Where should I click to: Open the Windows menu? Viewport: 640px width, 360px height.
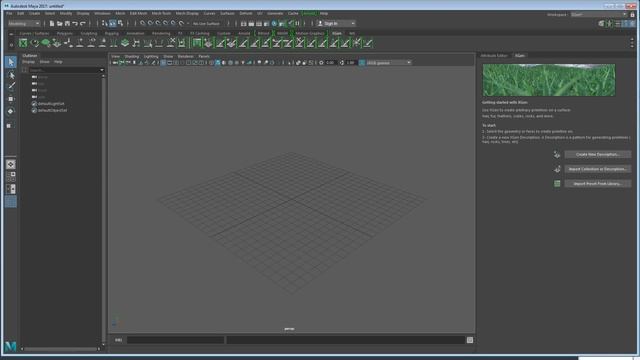point(102,13)
